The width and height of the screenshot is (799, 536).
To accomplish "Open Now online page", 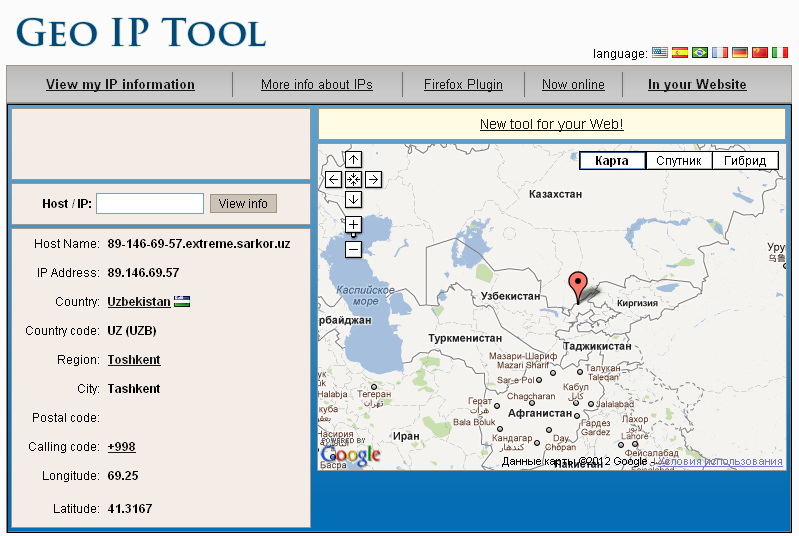I will point(573,85).
